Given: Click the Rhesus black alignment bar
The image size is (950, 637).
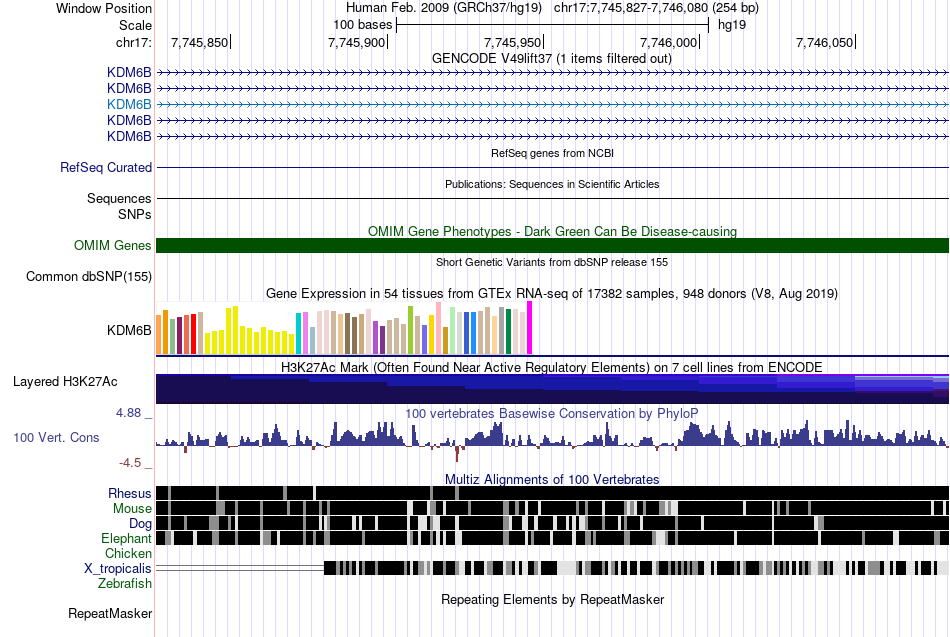Looking at the screenshot, I should (x=552, y=493).
